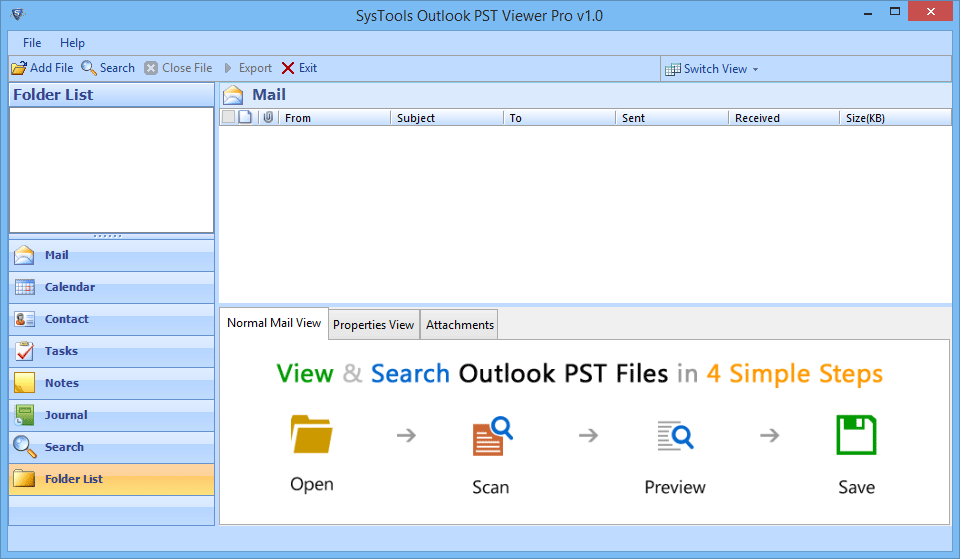
Task: Click the Calendar icon in sidebar
Action: (24, 287)
